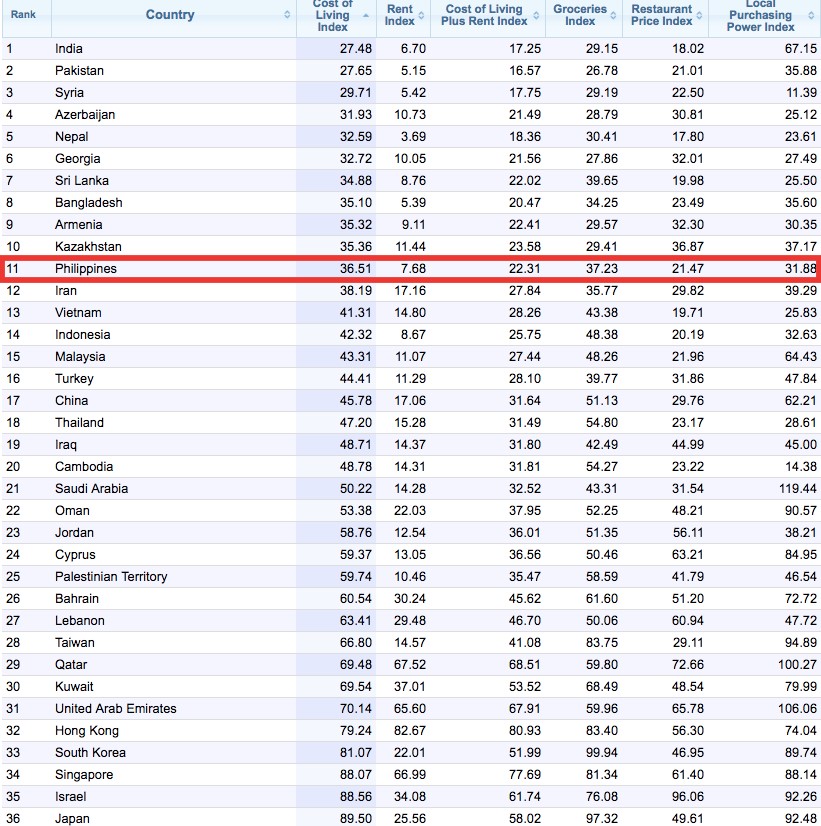Click the Groceries Index sort arrows icon
Viewport: 821px width, 826px height.
tap(614, 15)
